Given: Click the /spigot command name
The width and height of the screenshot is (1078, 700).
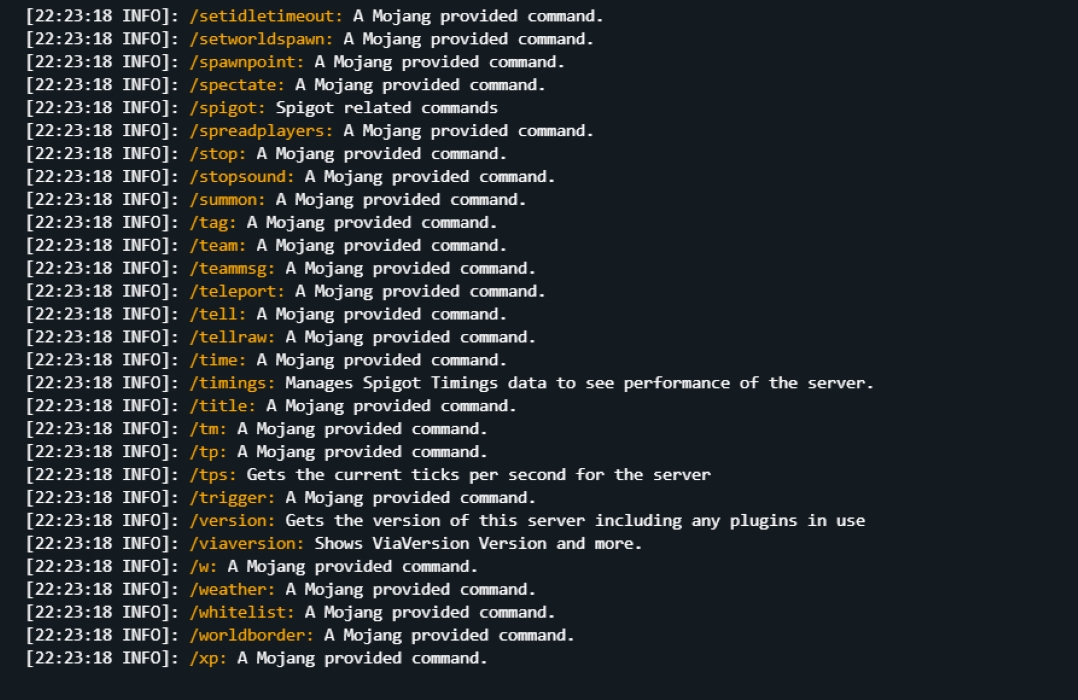Looking at the screenshot, I should click(x=227, y=108).
